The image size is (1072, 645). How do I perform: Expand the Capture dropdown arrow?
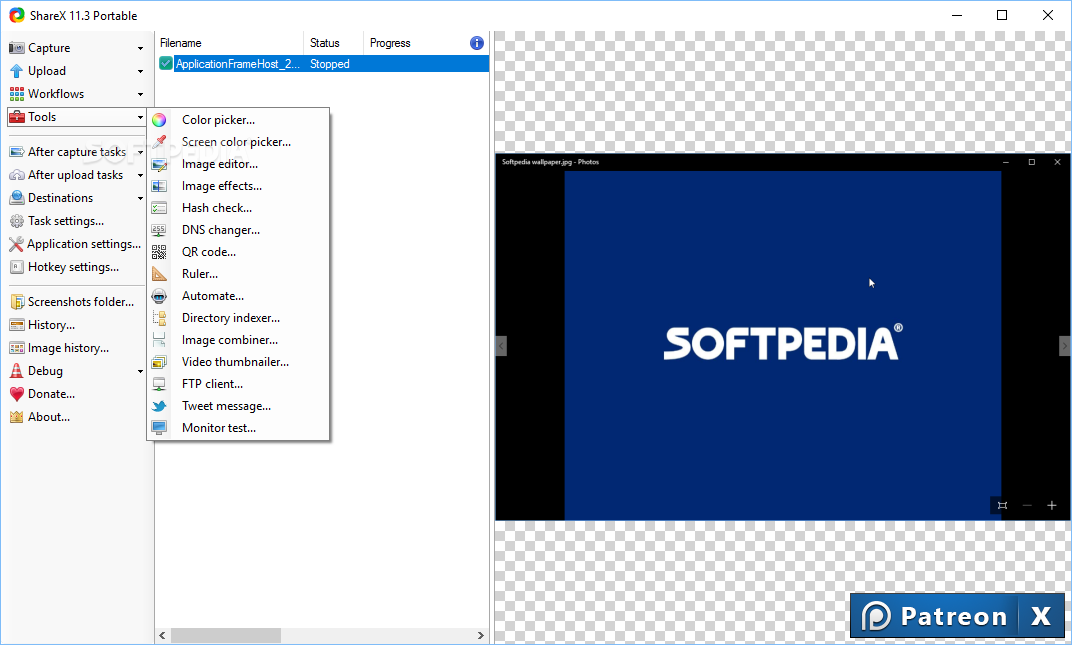tap(140, 49)
